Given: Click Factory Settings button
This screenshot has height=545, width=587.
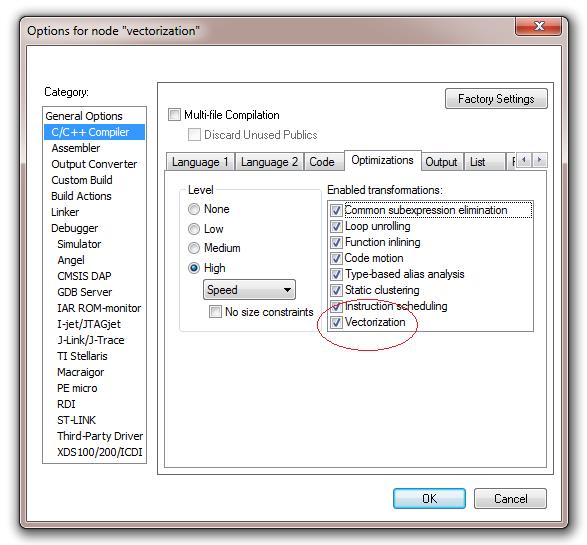Looking at the screenshot, I should (496, 99).
